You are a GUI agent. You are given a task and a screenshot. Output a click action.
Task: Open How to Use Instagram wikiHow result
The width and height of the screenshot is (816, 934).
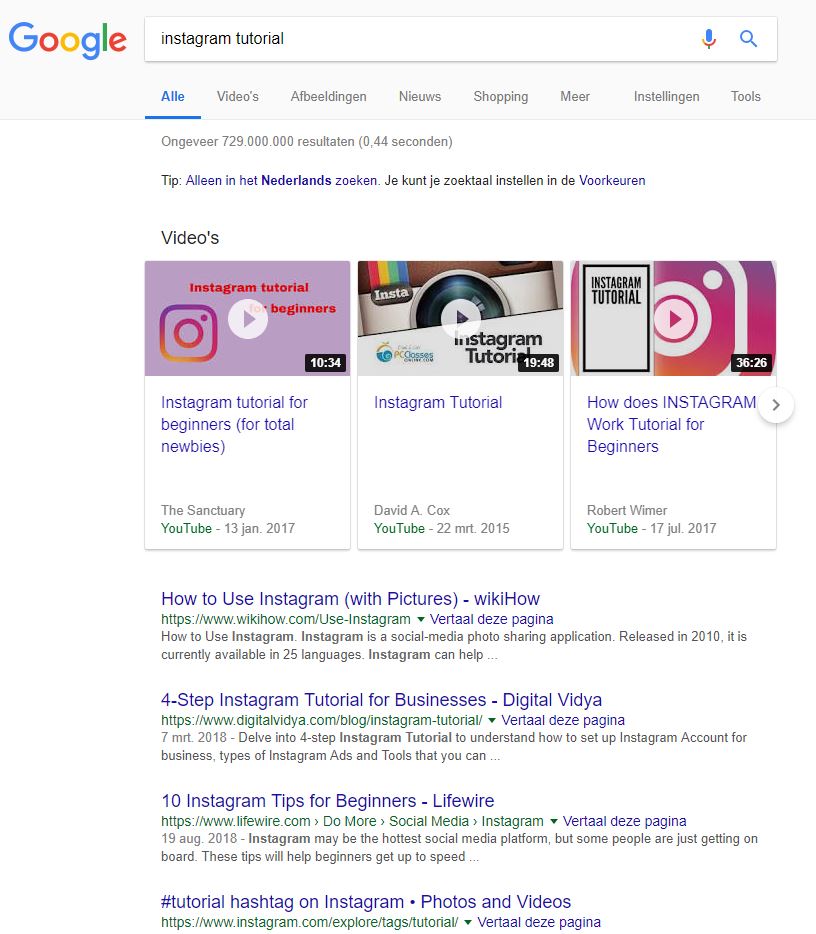coord(350,599)
